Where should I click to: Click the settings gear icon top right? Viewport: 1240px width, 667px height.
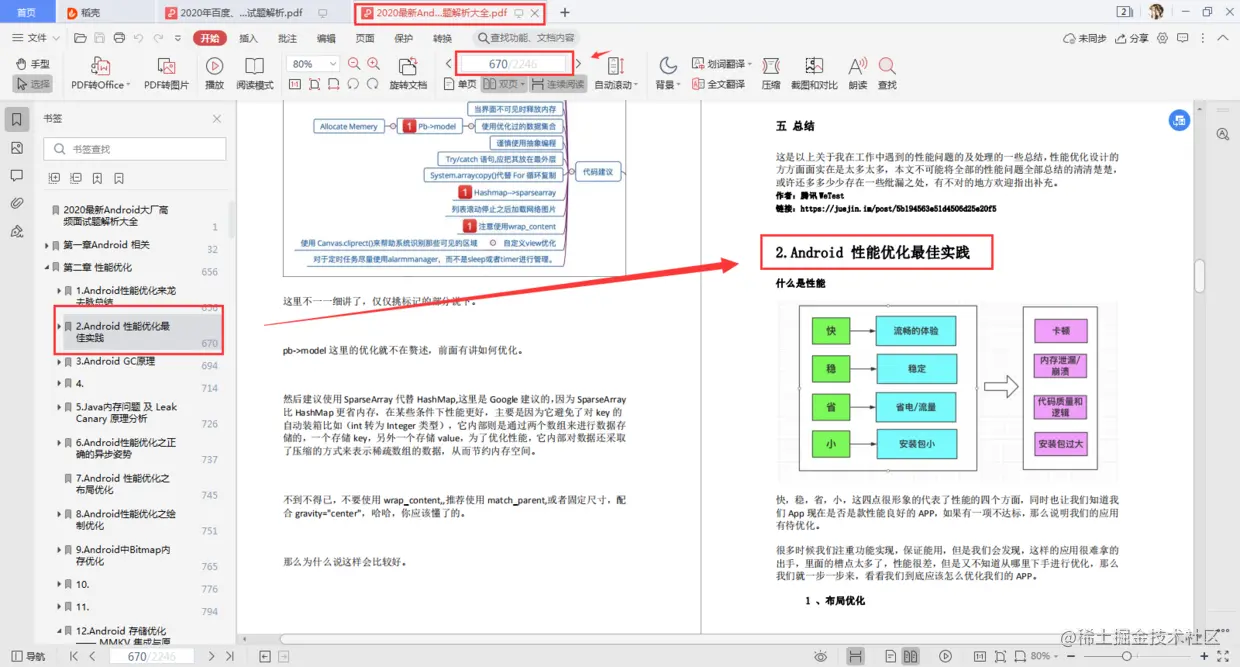1162,38
